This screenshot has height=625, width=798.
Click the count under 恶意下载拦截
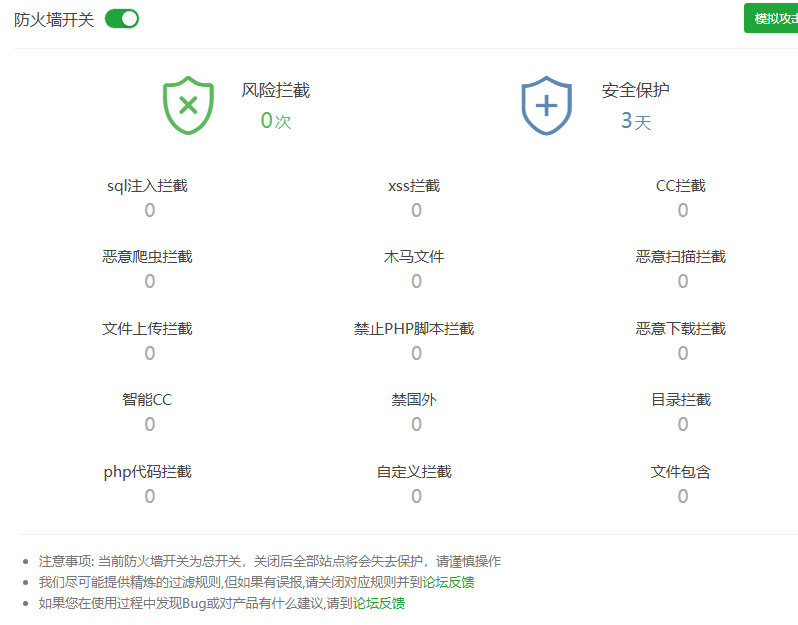(683, 353)
